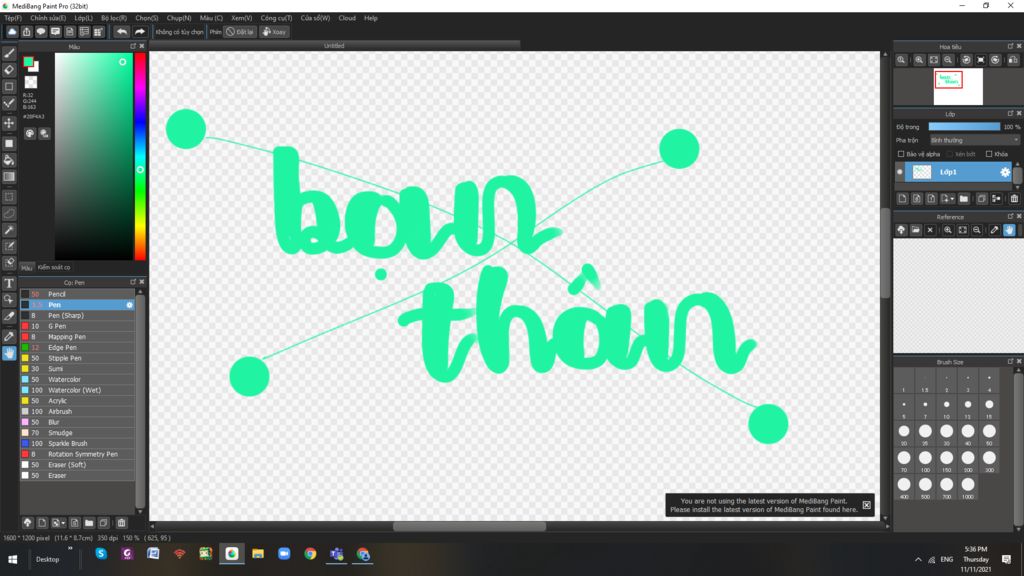Click the cloud save toolbar icon

click(x=12, y=31)
